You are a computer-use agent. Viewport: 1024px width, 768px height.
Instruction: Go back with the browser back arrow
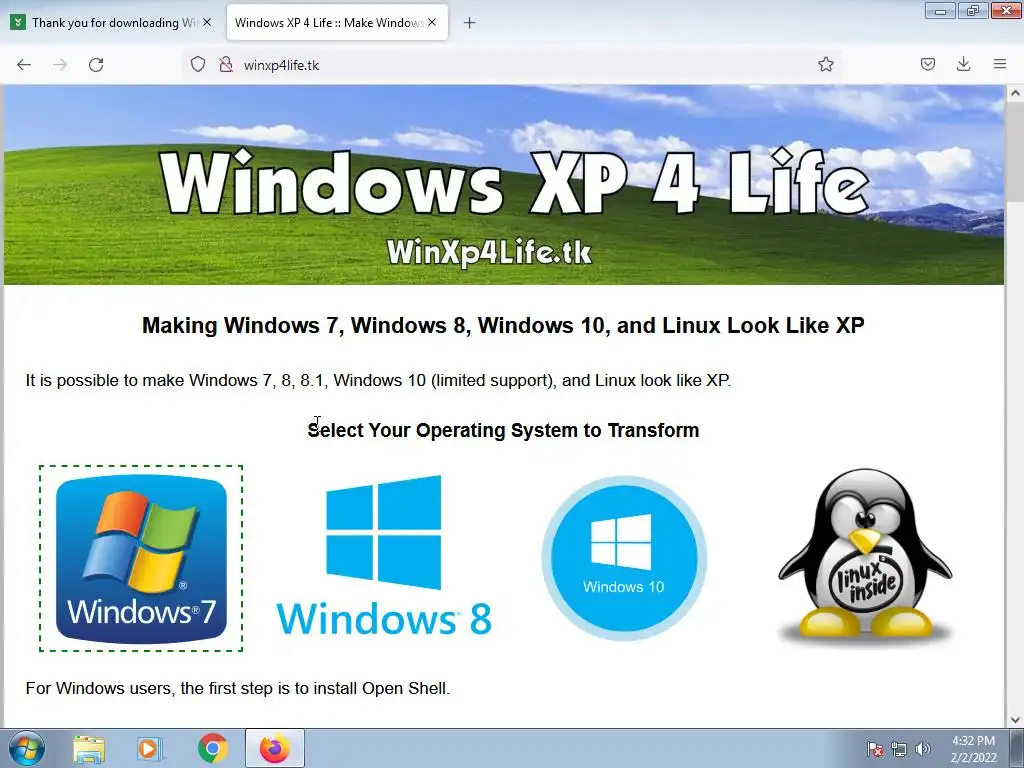24,65
